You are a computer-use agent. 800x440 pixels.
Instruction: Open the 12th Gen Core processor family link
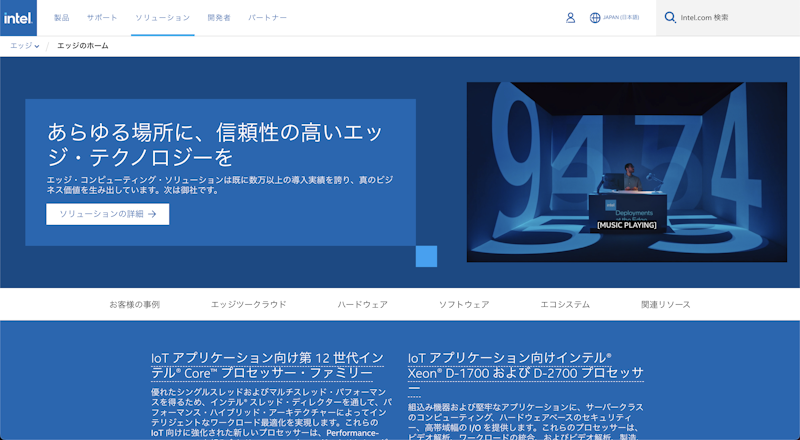click(265, 365)
